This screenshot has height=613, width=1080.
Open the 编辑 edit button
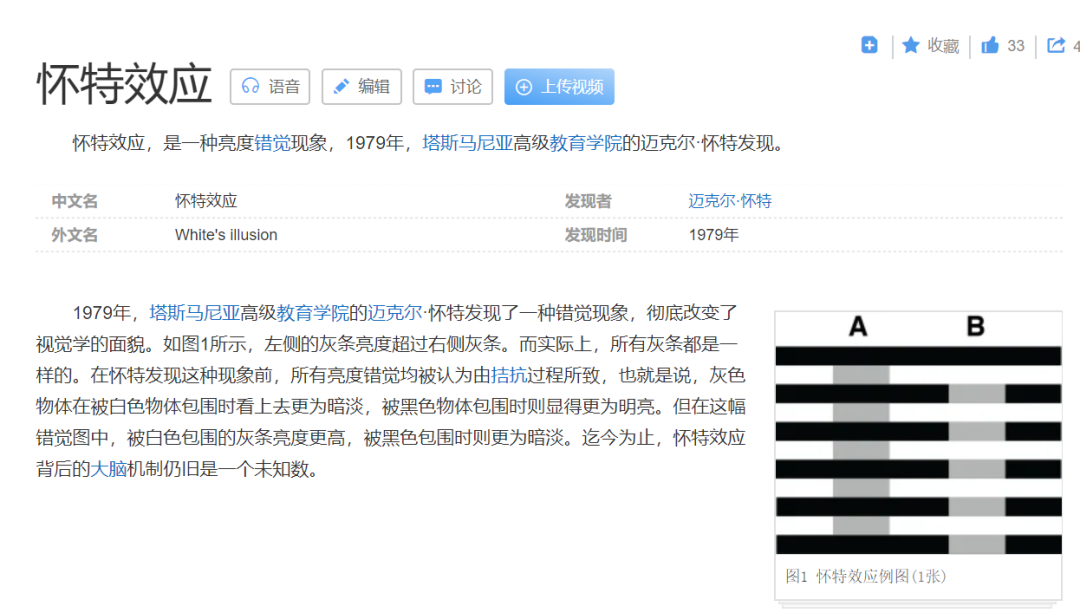[x=362, y=87]
